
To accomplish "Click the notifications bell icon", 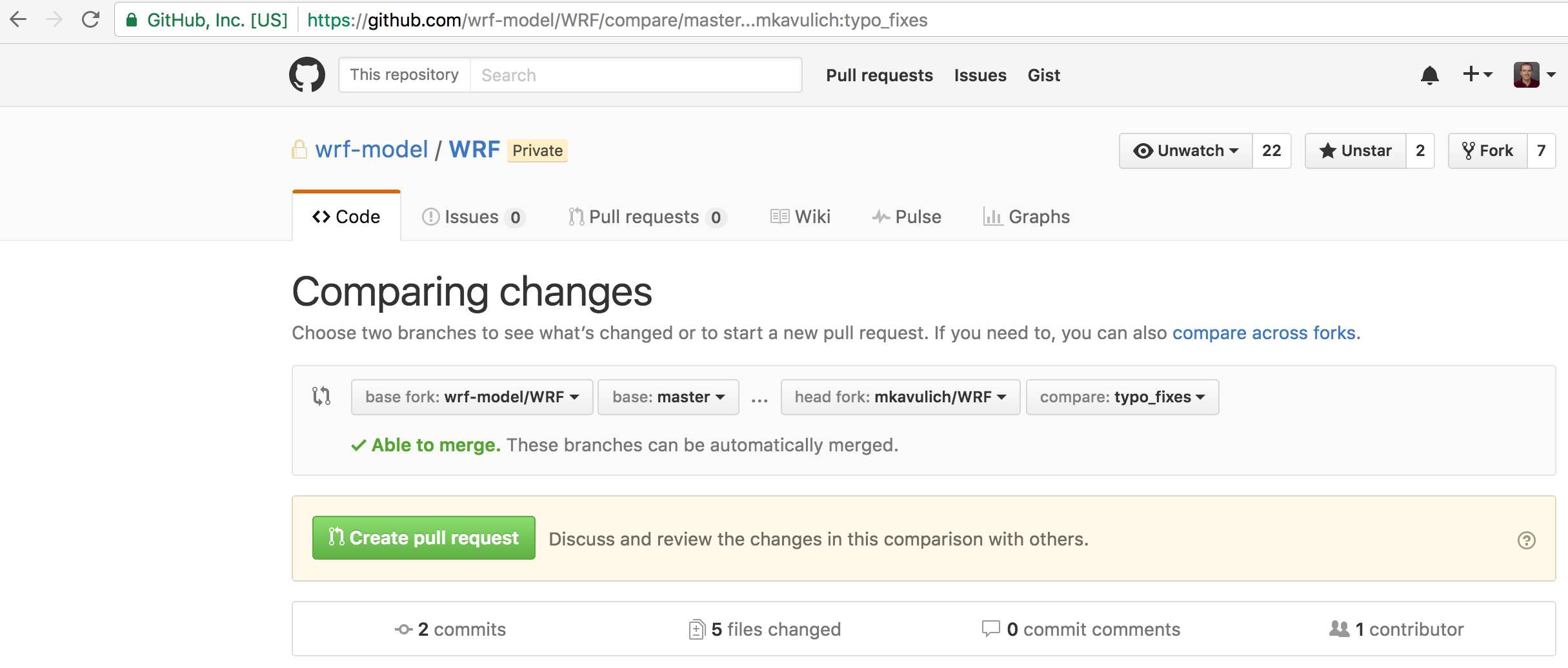I will (1430, 75).
